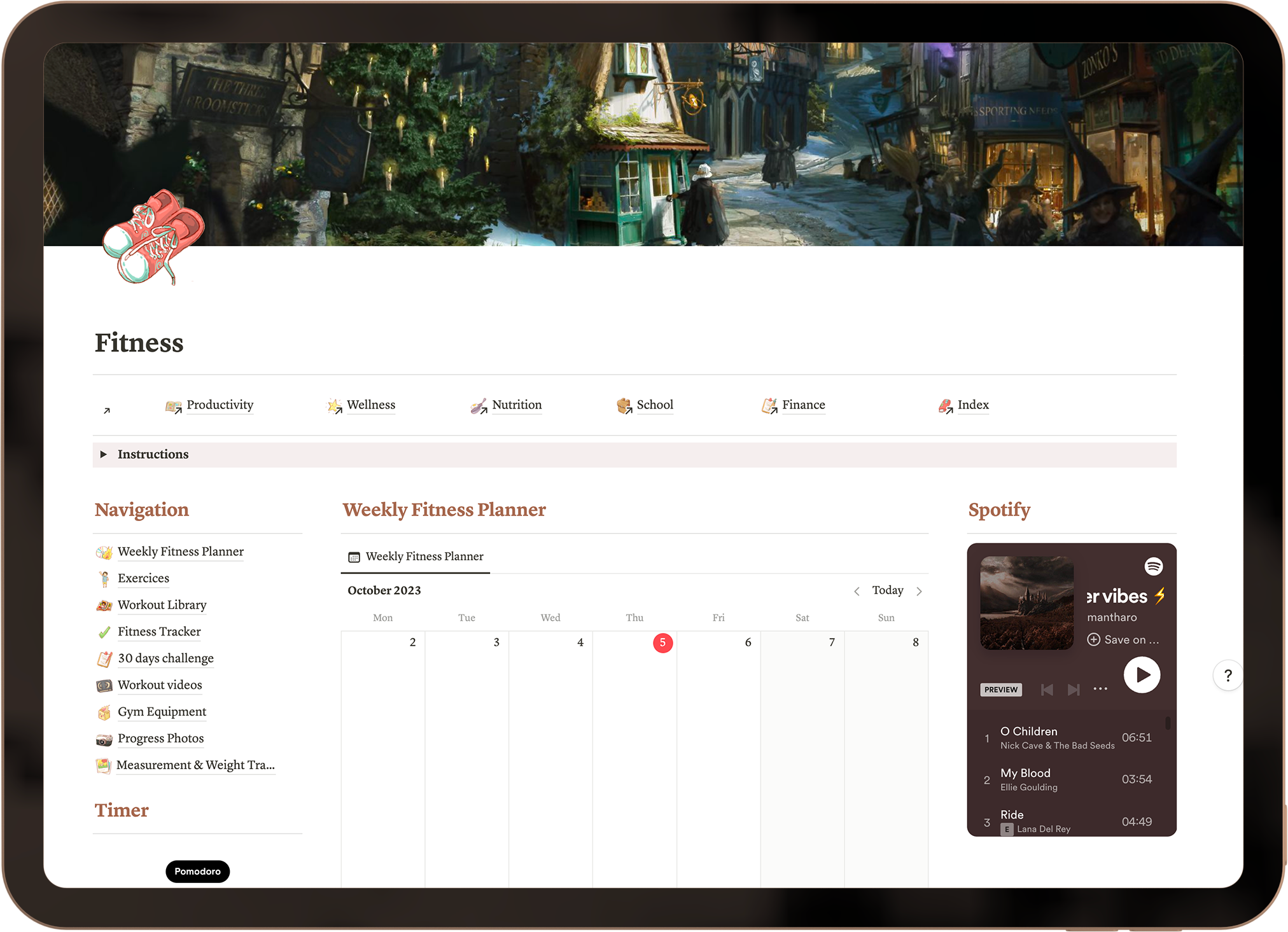1288x932 pixels.
Task: Skip to the next Spotify track
Action: click(x=1074, y=690)
